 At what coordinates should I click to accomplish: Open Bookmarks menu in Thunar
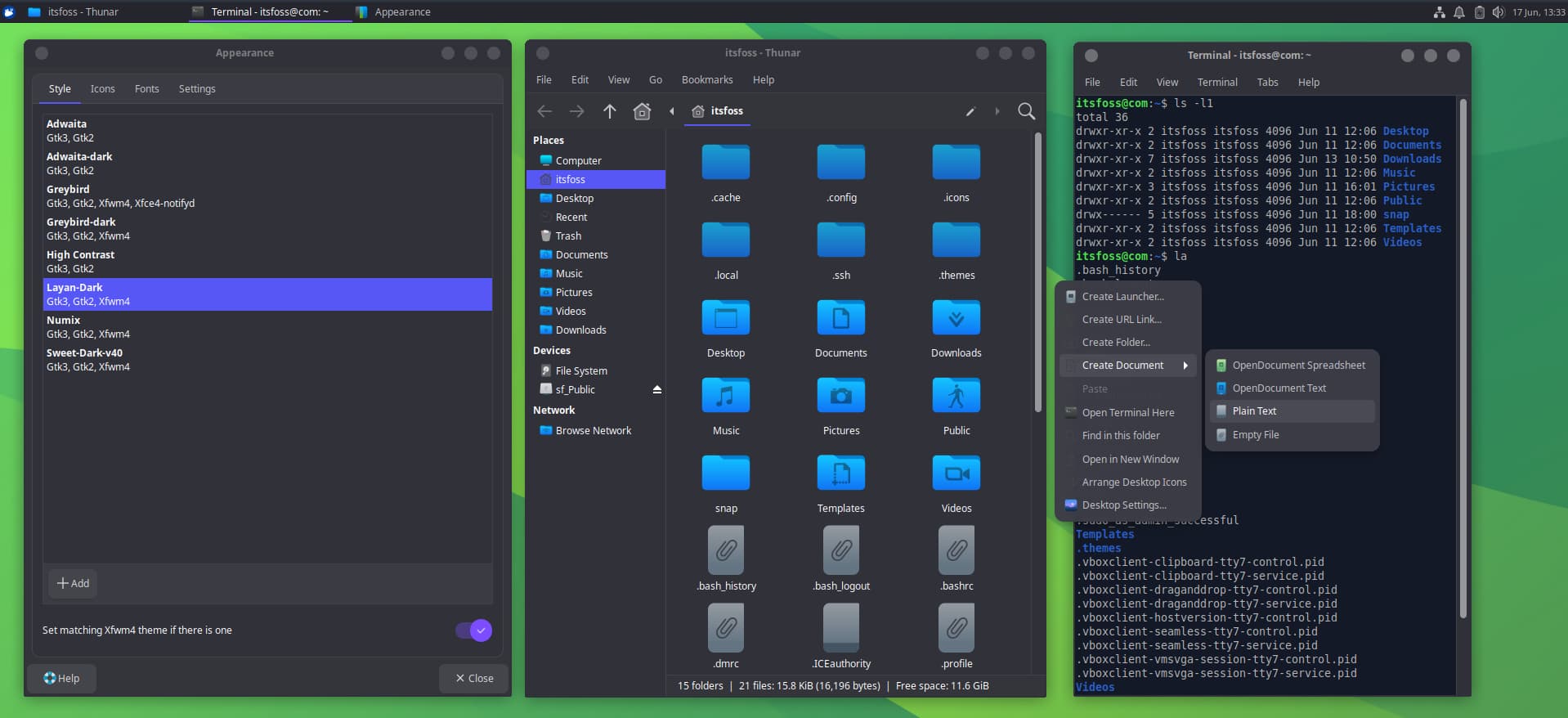point(707,80)
